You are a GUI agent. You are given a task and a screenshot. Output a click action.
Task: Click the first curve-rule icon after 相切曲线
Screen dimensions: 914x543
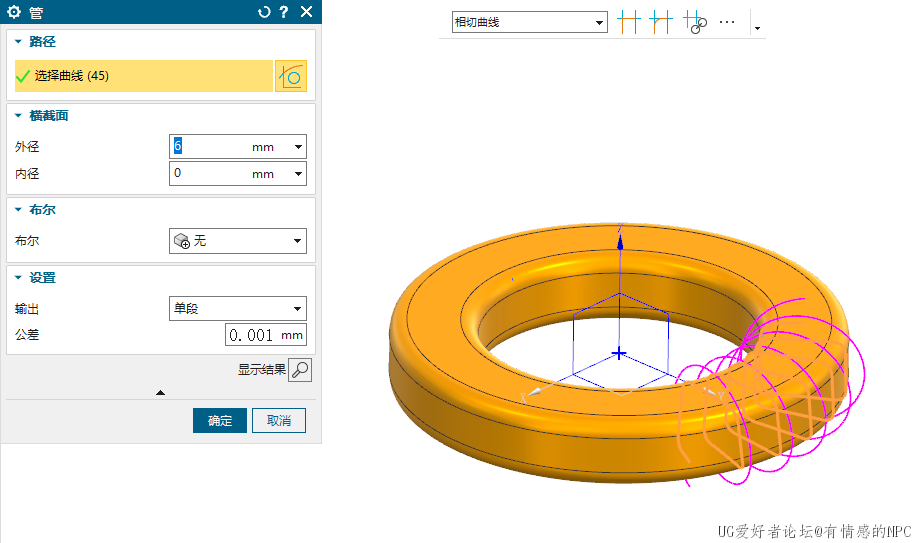click(x=628, y=22)
